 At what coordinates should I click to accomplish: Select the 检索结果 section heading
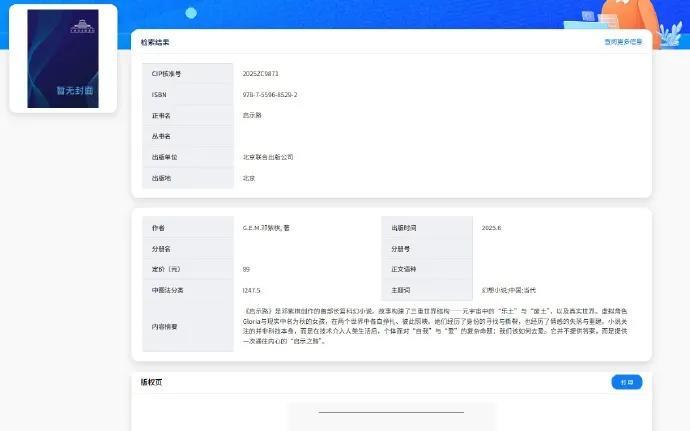[x=155, y=42]
